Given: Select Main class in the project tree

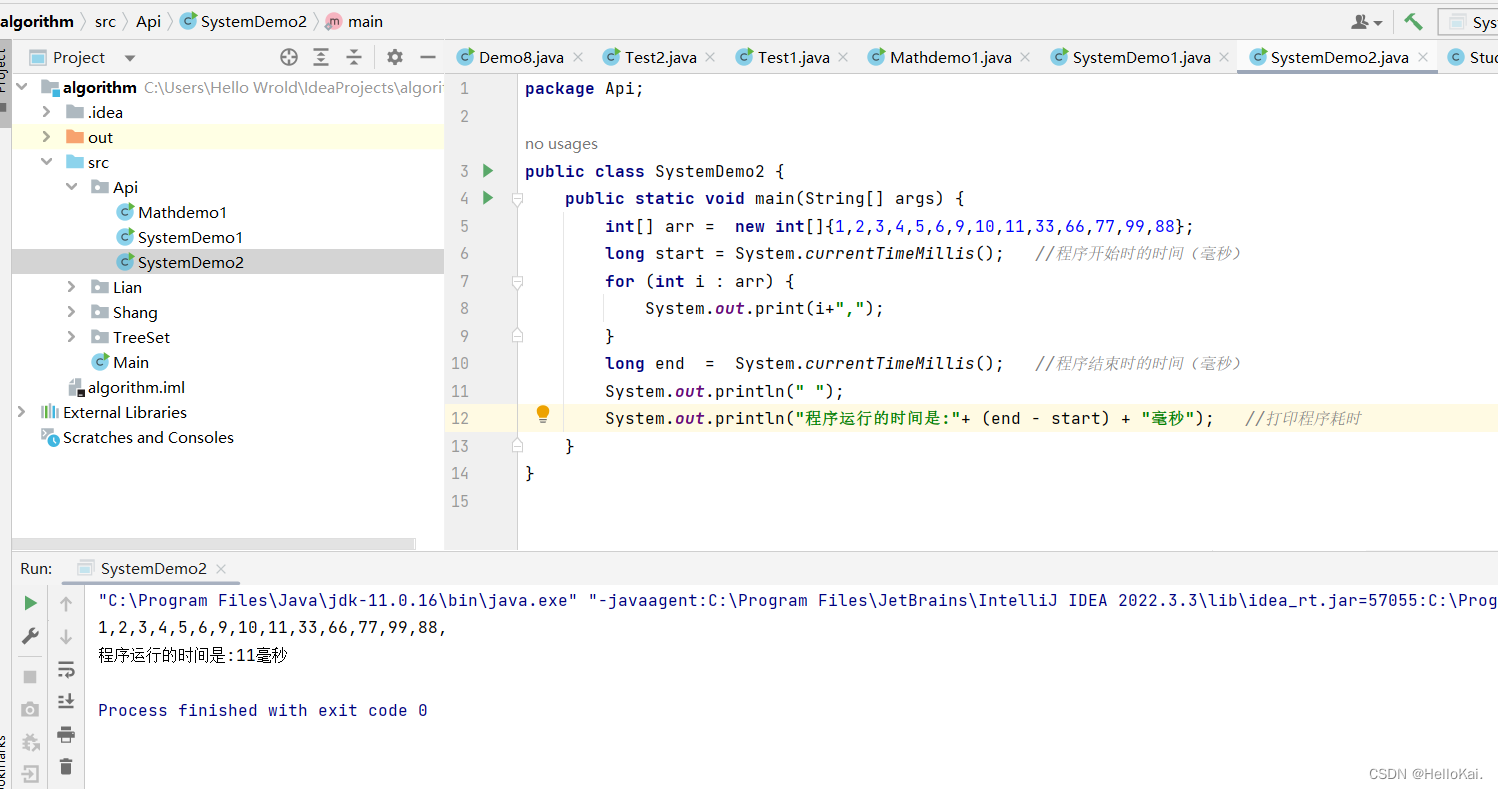Looking at the screenshot, I should pyautogui.click(x=120, y=362).
